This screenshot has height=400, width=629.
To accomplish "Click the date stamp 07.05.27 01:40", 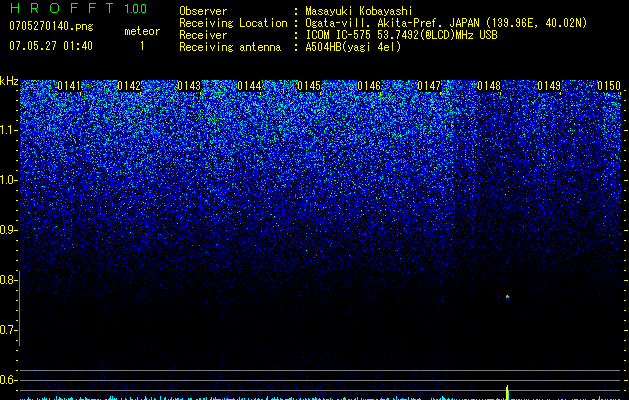I will 51,46.
